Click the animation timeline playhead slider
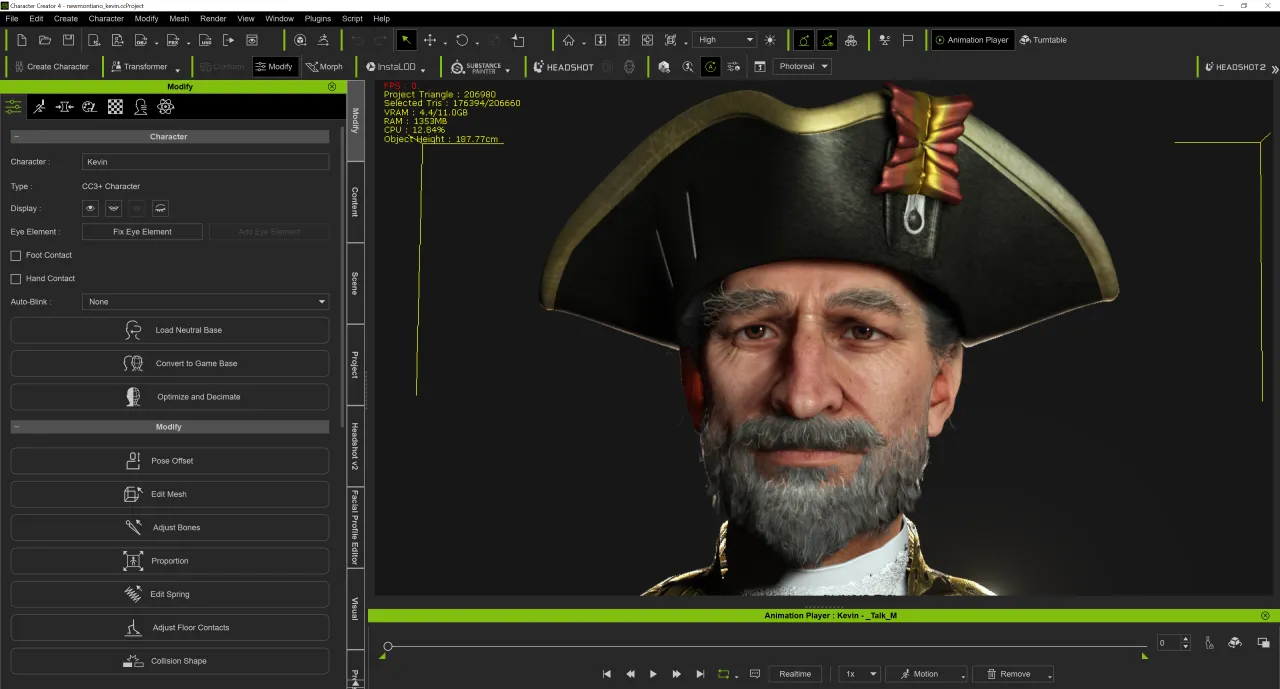This screenshot has width=1280, height=689. [x=388, y=646]
